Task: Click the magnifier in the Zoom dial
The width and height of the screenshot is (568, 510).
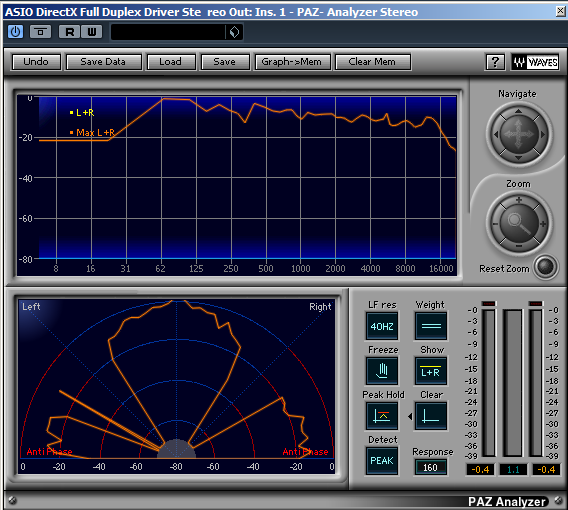Action: [519, 223]
